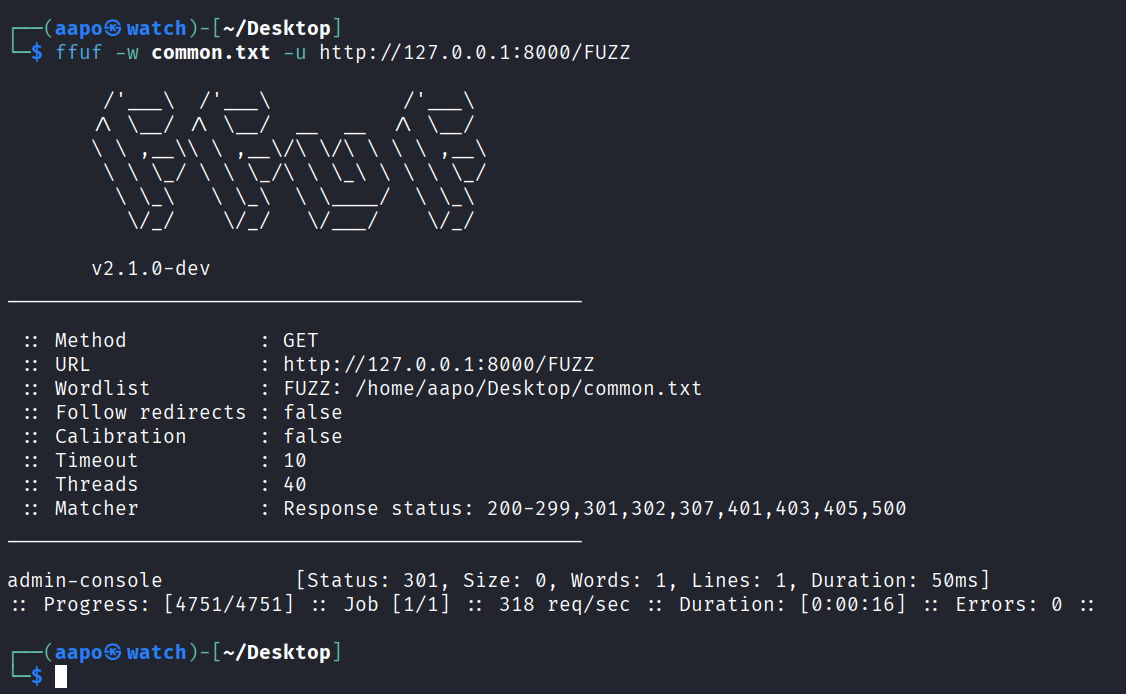Select the admin-console result entry
1126x694 pixels.
coord(84,581)
